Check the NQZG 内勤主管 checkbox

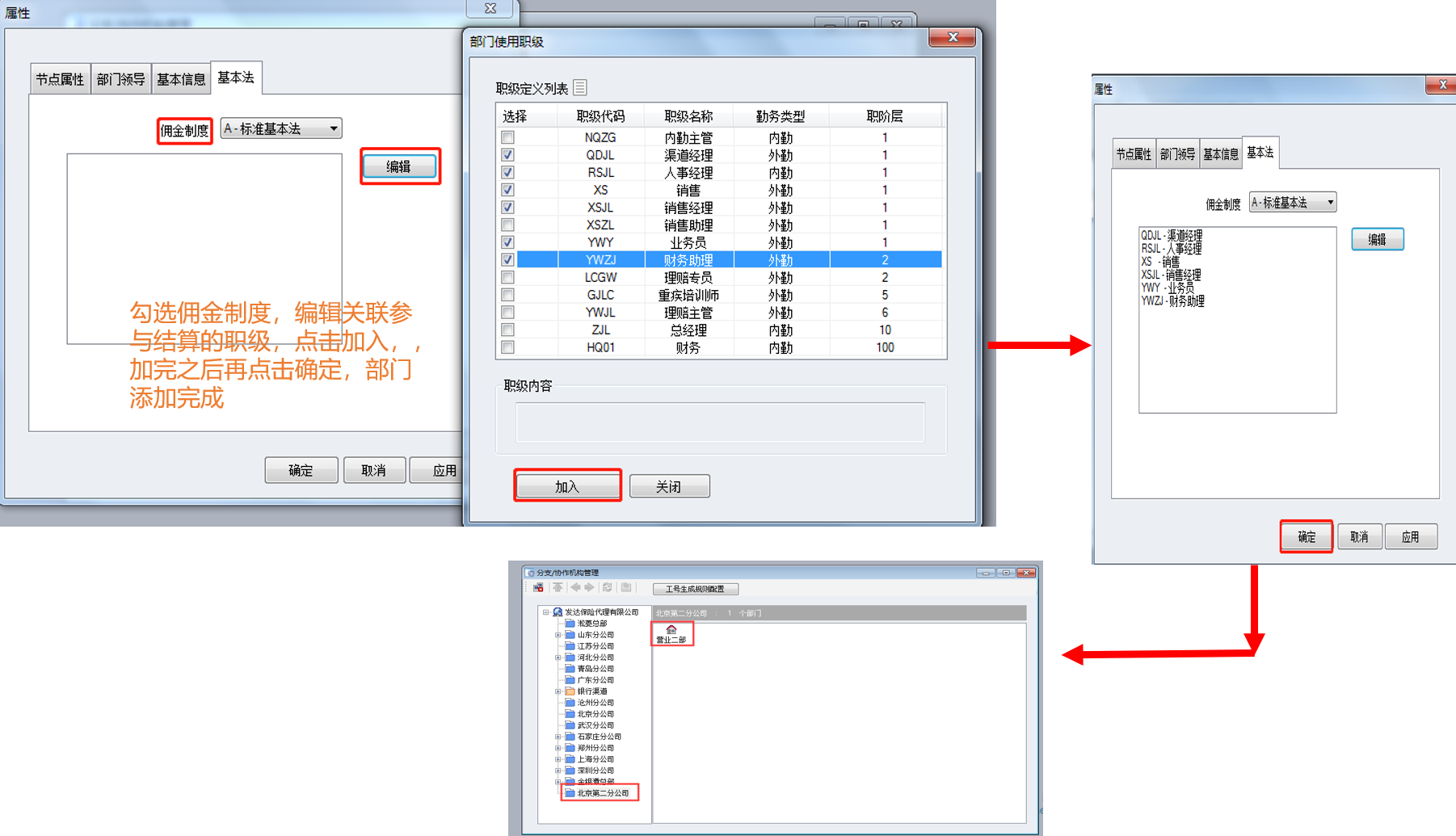[x=507, y=137]
